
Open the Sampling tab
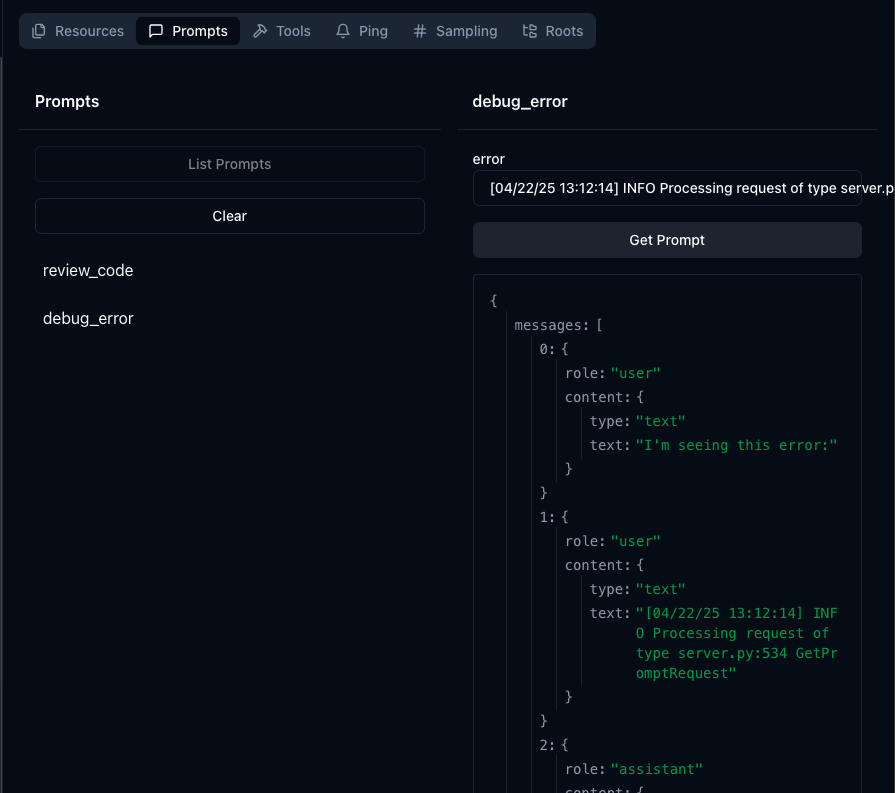coord(455,31)
